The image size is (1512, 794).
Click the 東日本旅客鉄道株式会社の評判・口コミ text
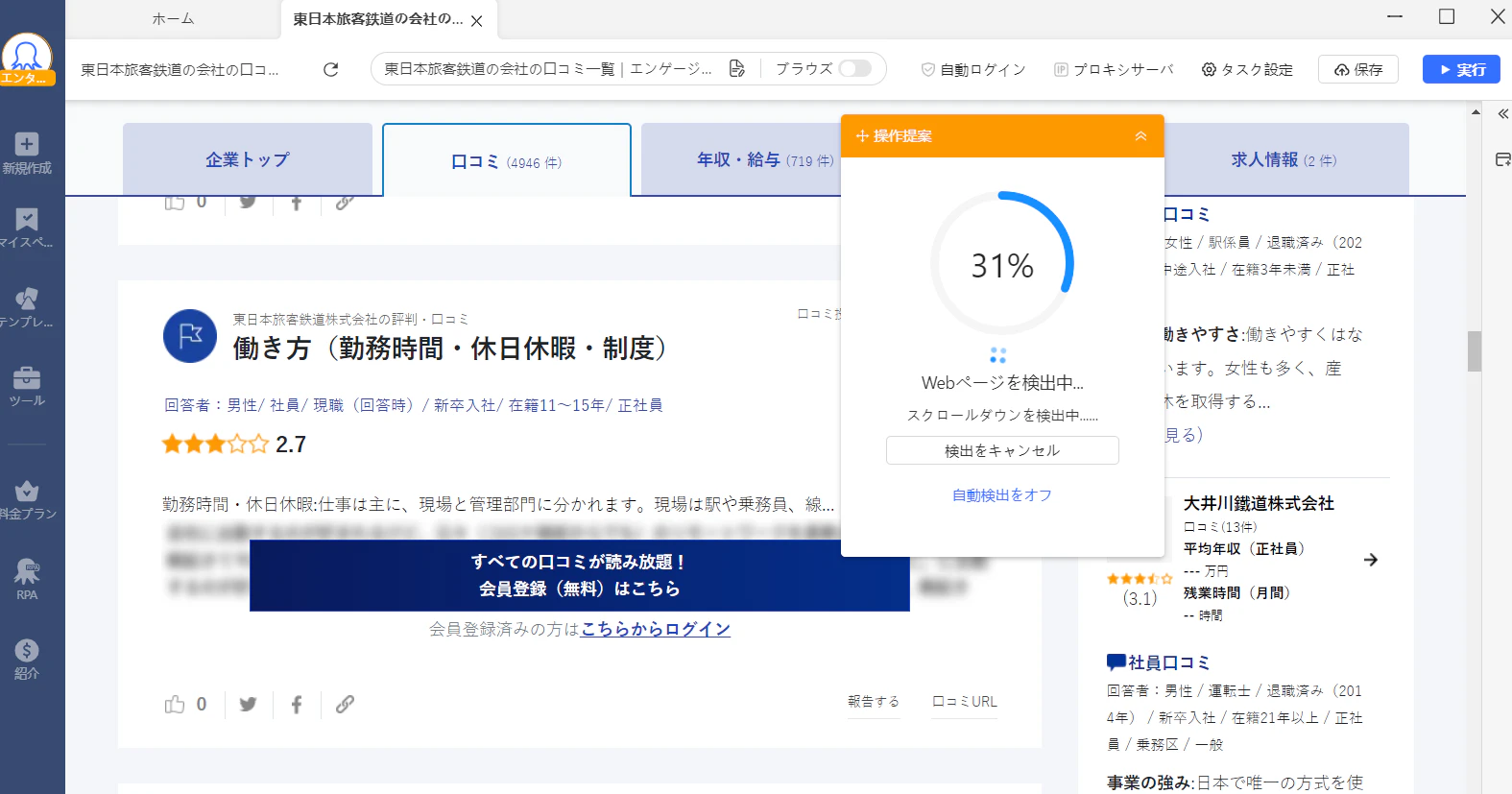[350, 319]
